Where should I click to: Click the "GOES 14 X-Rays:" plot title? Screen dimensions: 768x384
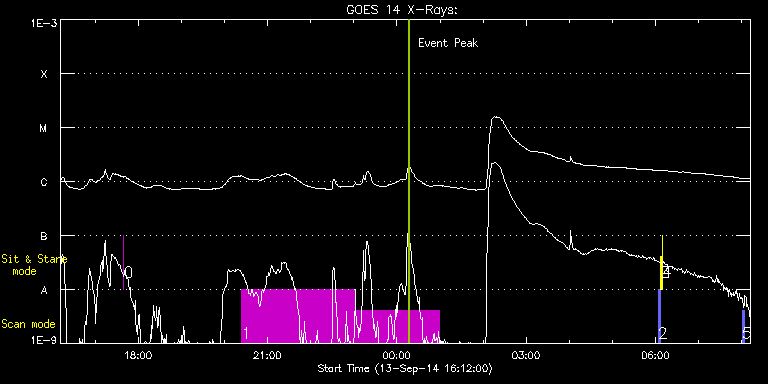(x=402, y=10)
